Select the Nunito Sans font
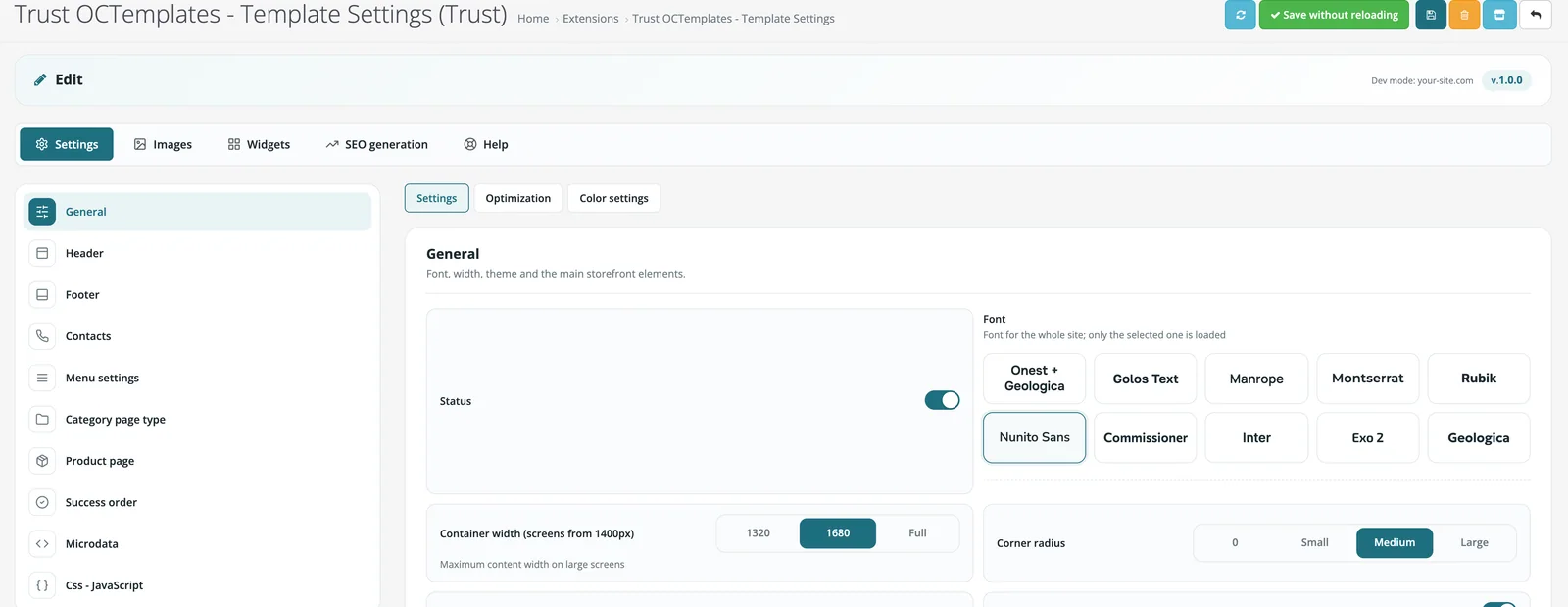1568x607 pixels. coord(1034,437)
